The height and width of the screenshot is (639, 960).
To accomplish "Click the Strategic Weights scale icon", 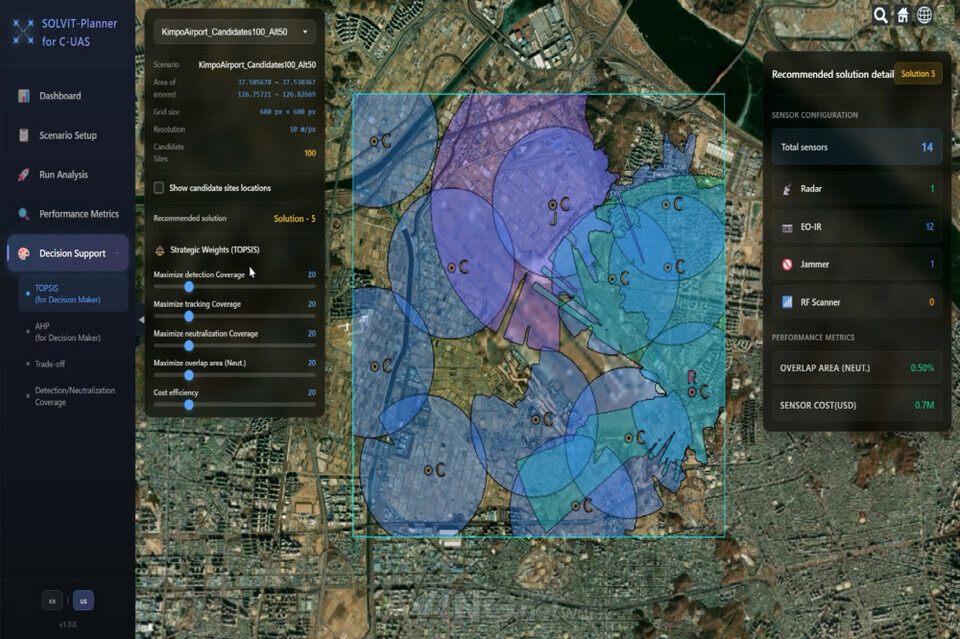I will coord(160,250).
